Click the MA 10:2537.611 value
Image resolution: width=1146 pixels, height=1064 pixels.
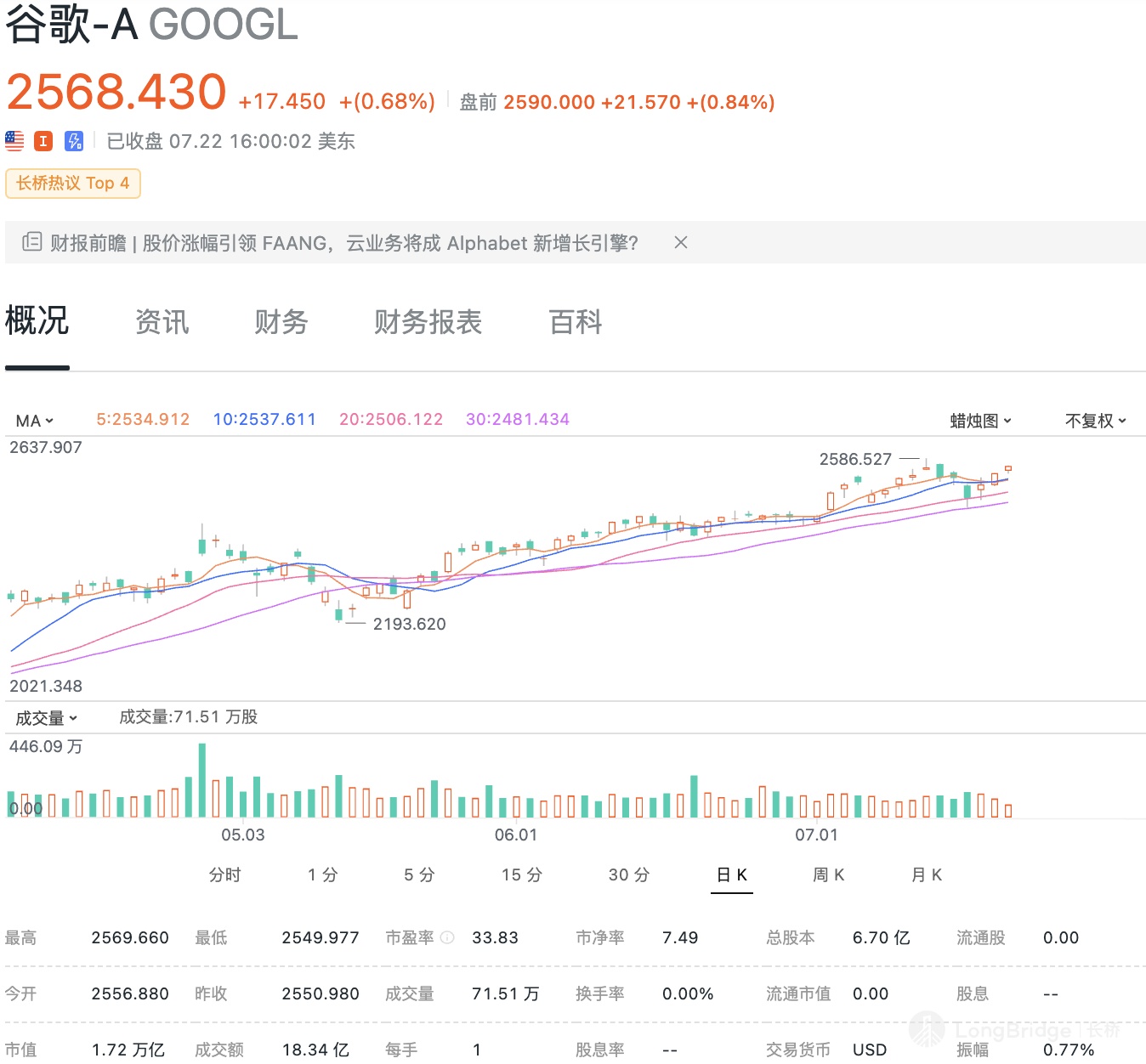click(264, 419)
